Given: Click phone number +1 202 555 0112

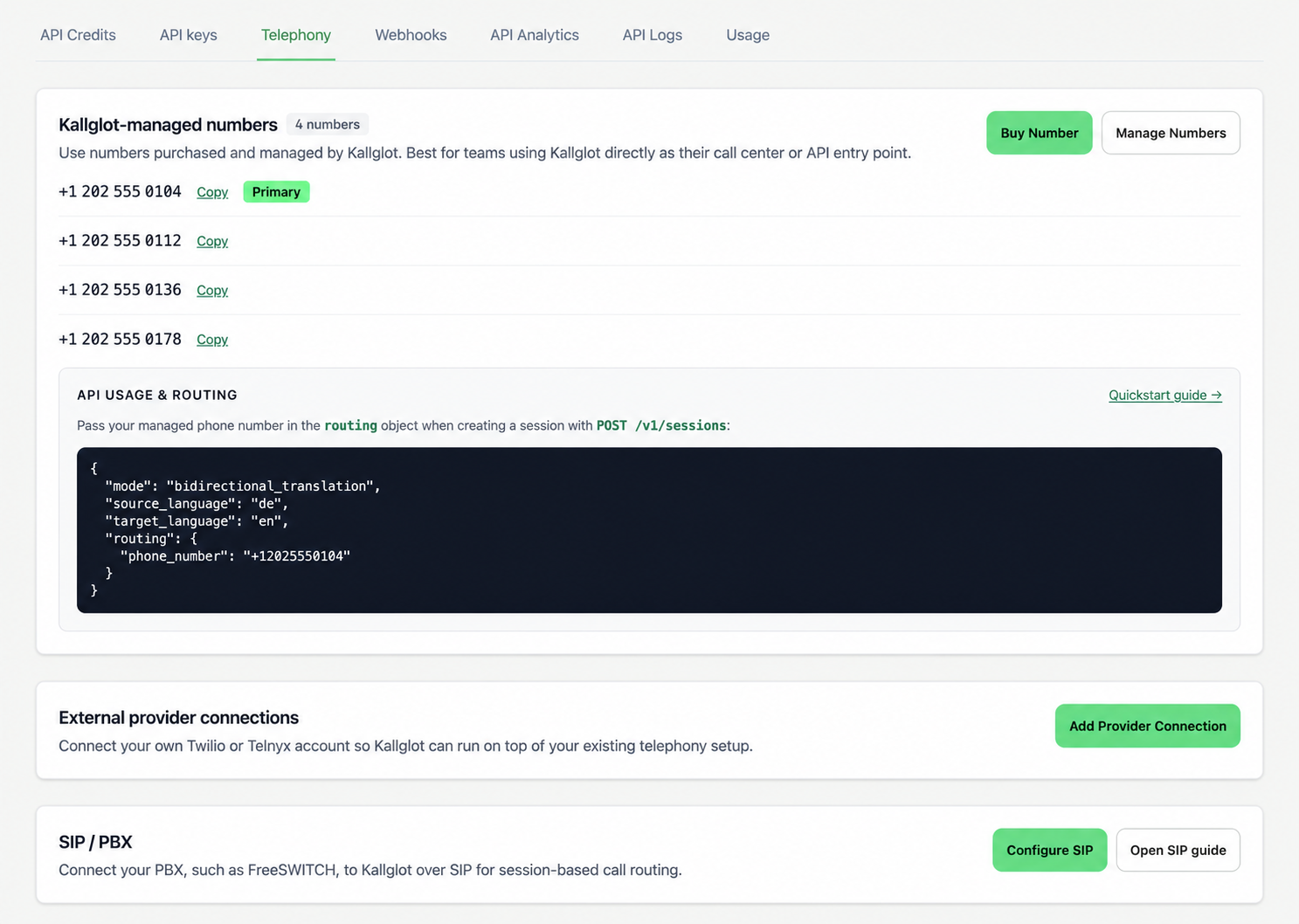Looking at the screenshot, I should pyautogui.click(x=120, y=240).
